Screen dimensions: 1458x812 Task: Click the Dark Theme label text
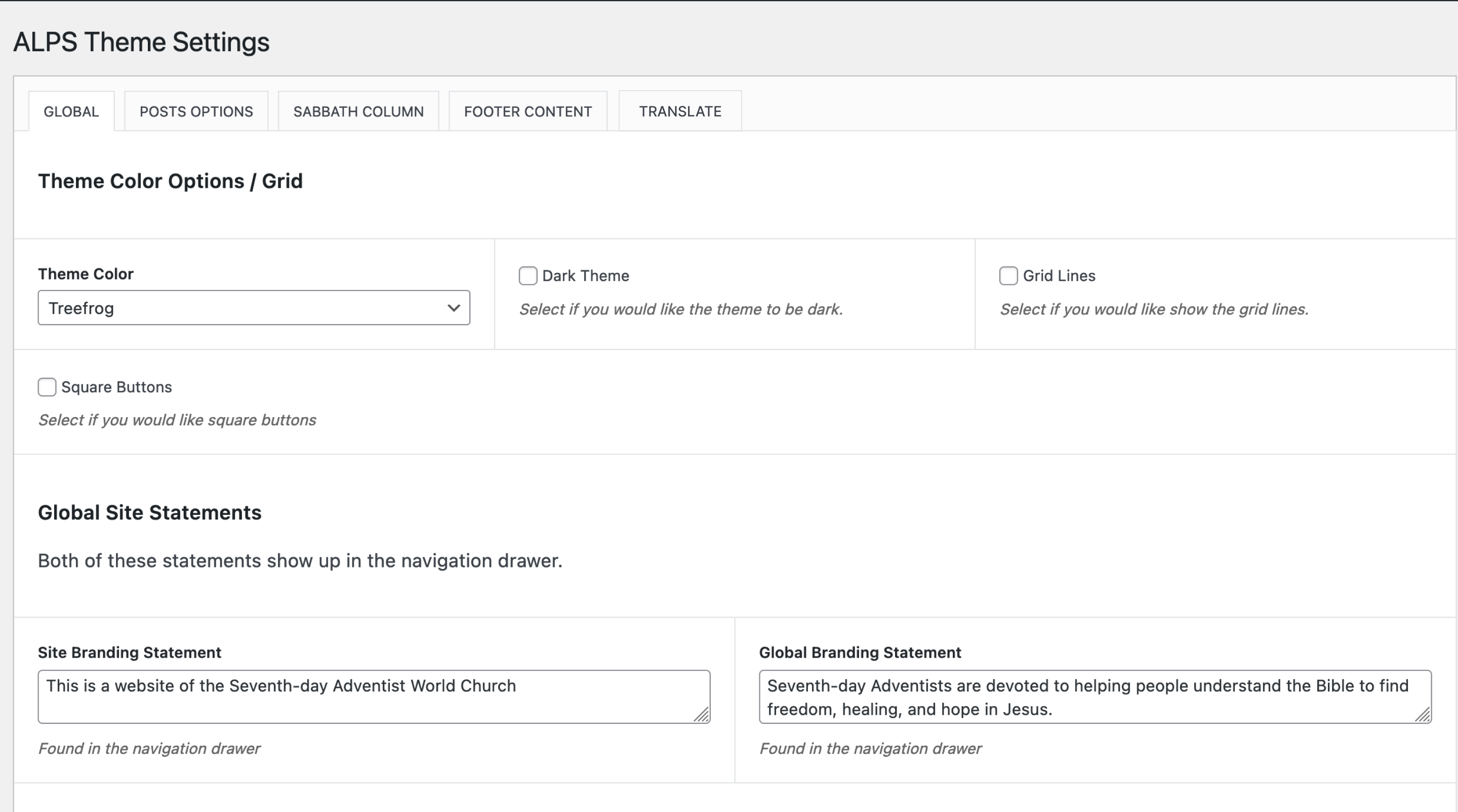click(586, 276)
